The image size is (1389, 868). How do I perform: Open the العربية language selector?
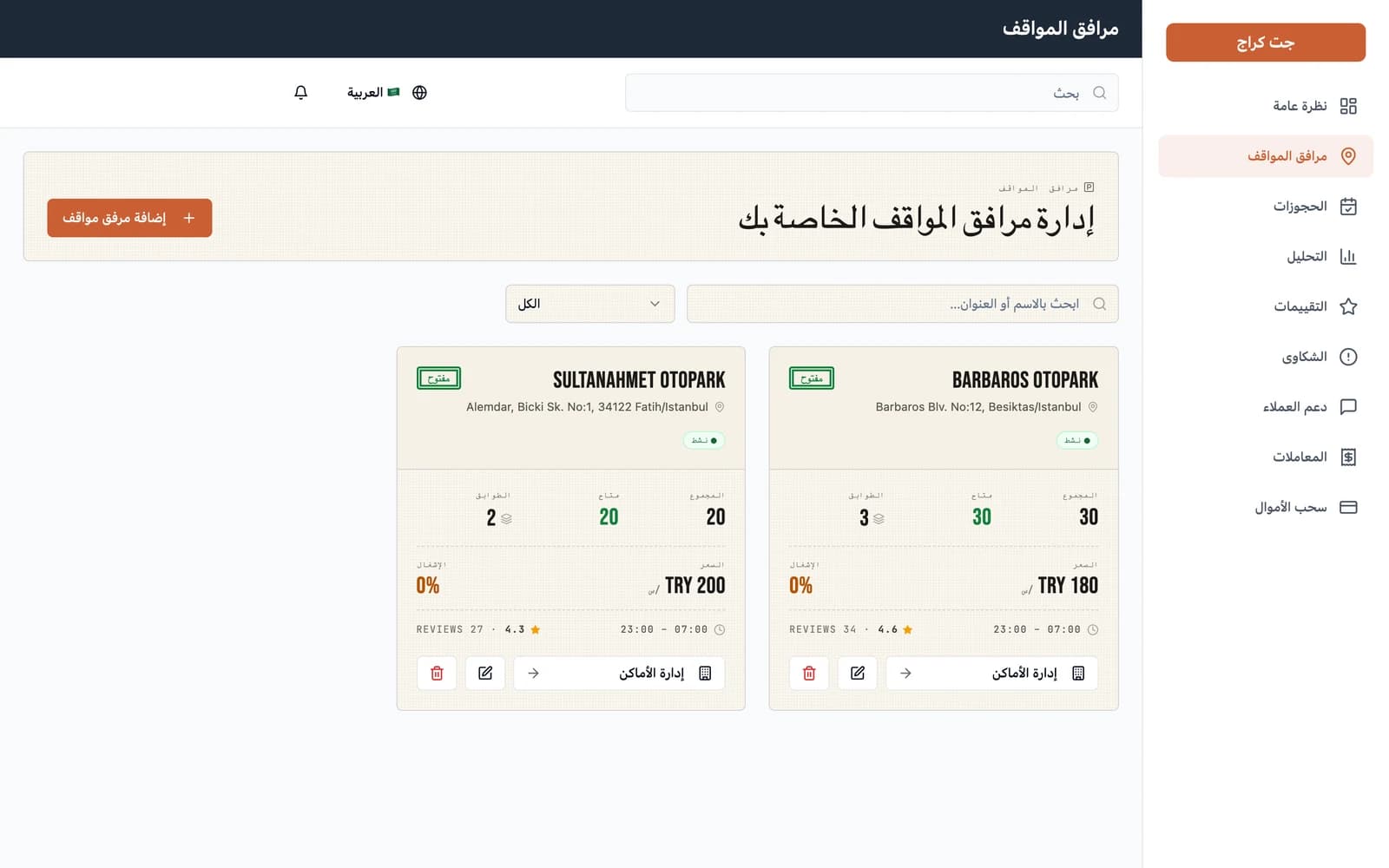click(387, 93)
